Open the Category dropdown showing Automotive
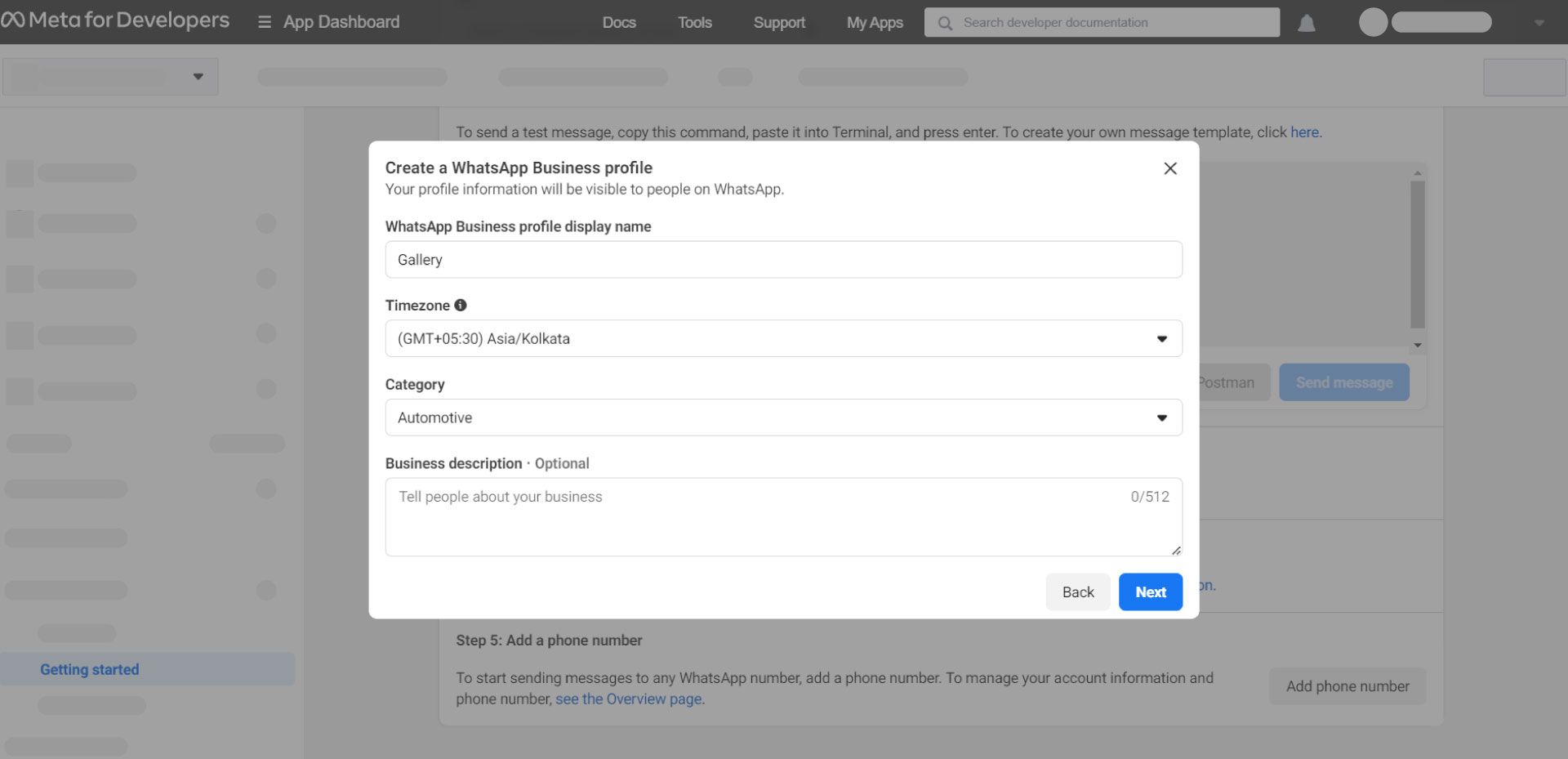Screen dimensions: 1568x759 click(1161, 417)
